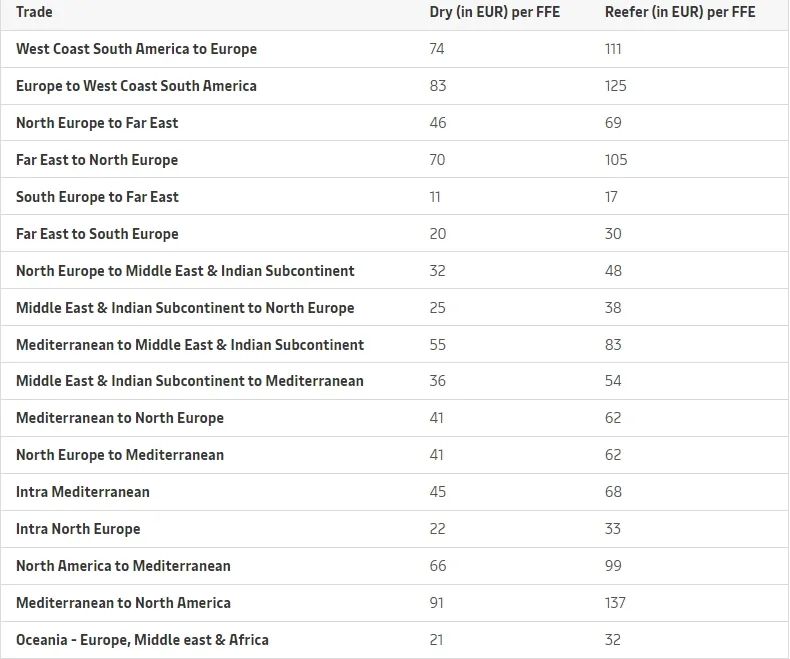
Task: Select the North America to Mediterranean row
Action: point(395,566)
